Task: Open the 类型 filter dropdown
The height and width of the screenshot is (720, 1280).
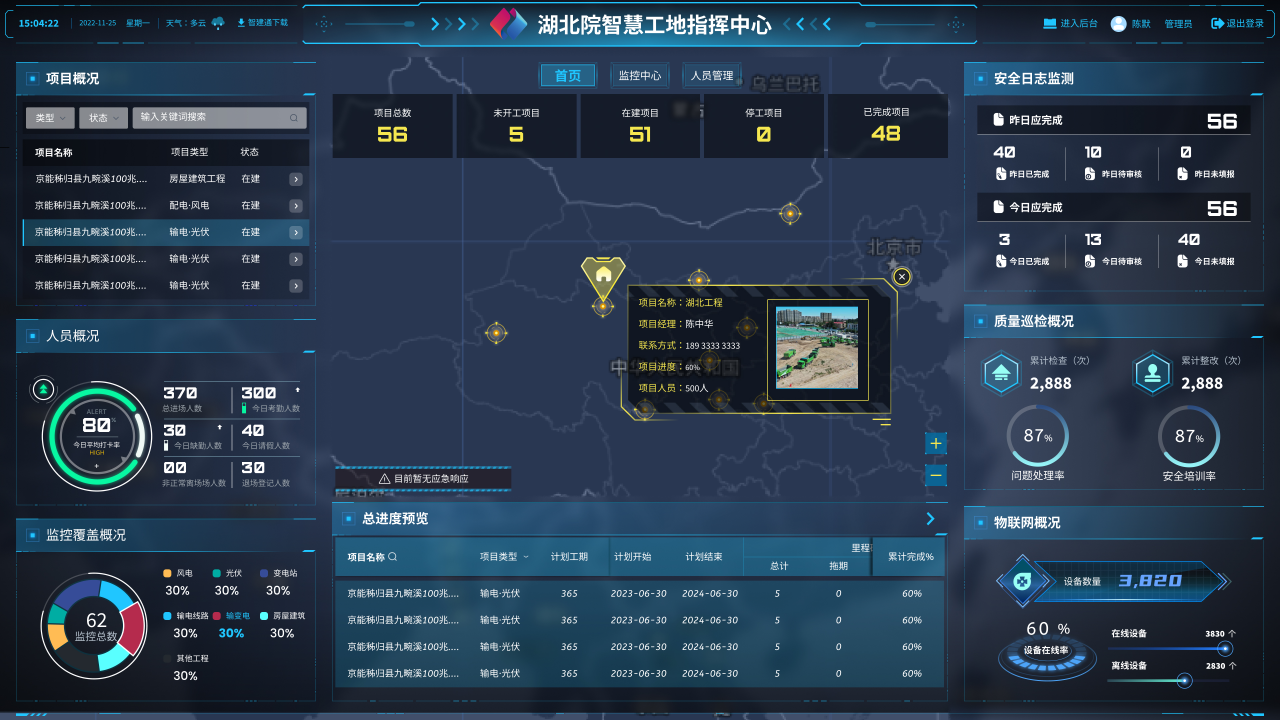Action: [50, 118]
